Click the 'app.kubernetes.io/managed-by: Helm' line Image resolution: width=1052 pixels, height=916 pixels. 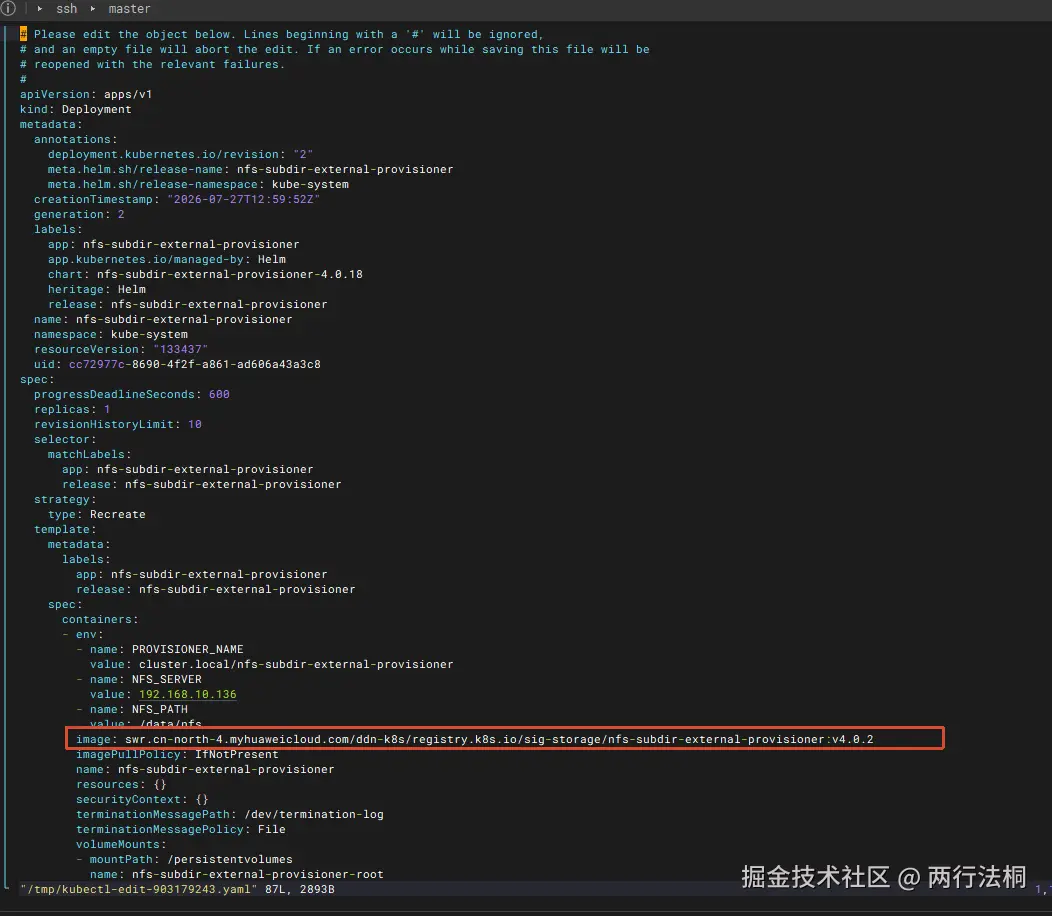(x=166, y=260)
